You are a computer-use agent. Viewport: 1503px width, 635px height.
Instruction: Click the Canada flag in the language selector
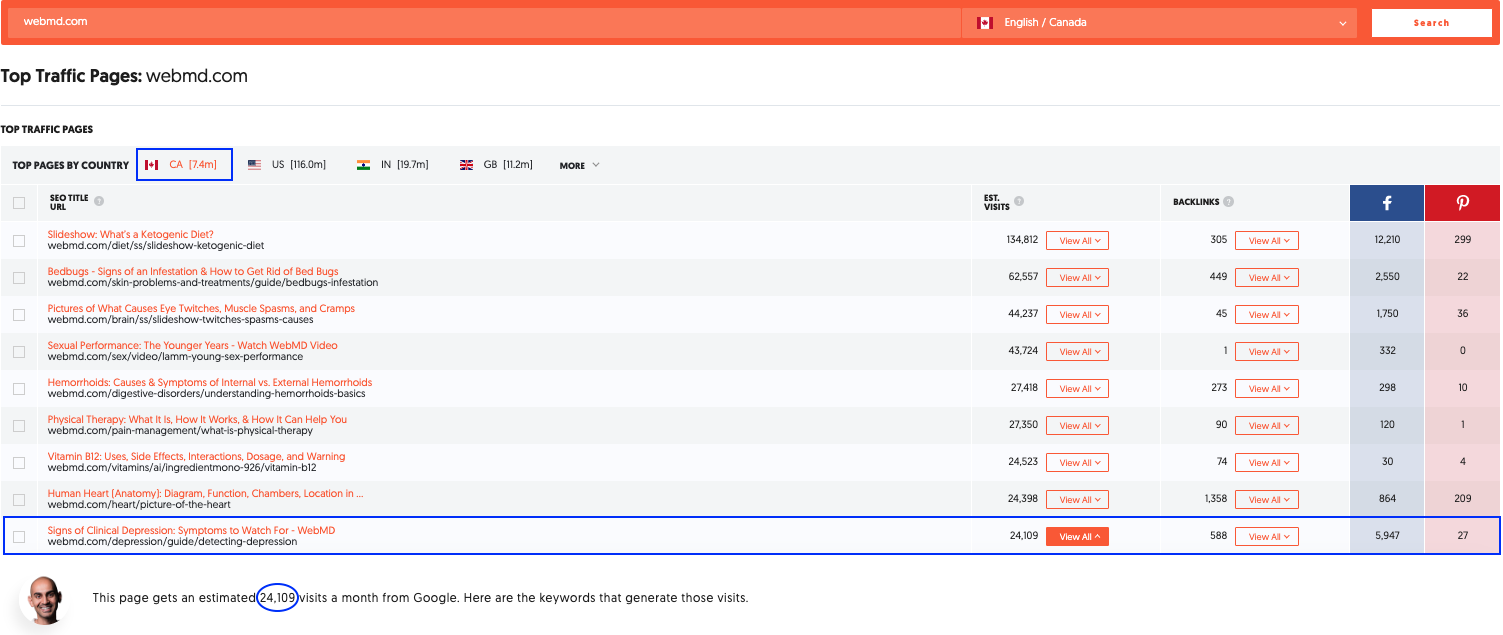[x=984, y=22]
